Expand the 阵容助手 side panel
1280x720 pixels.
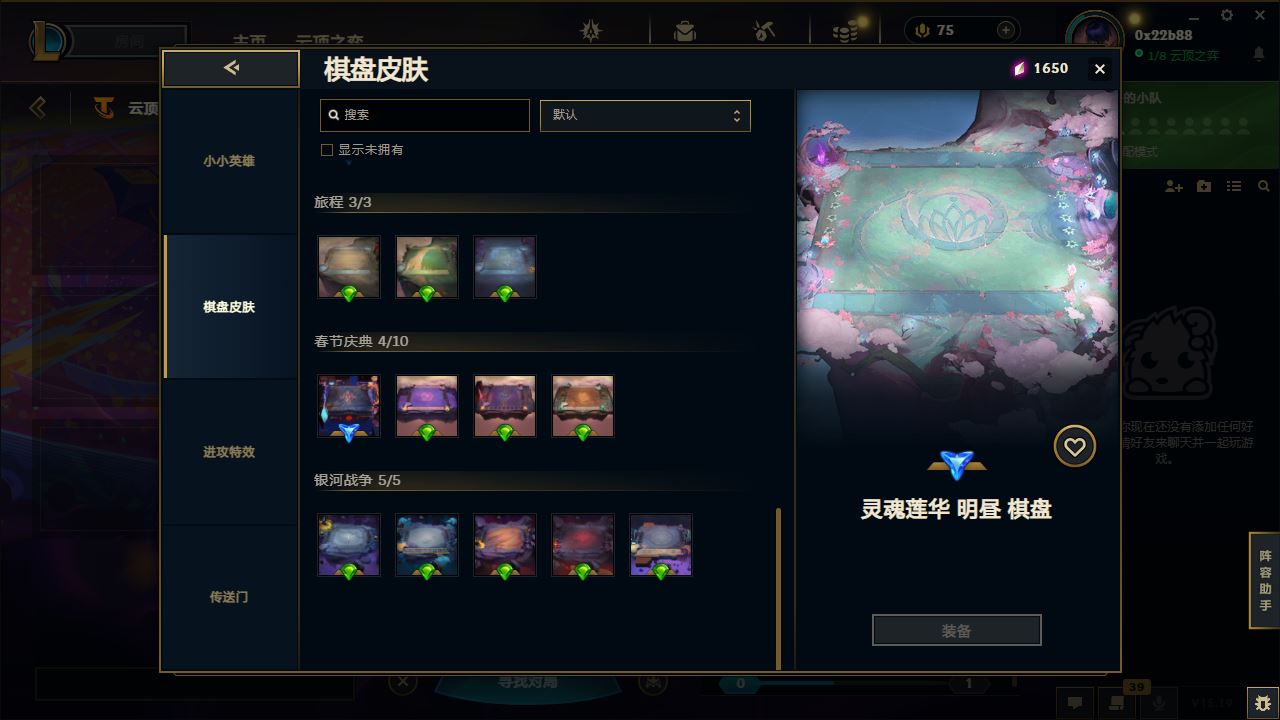click(x=1265, y=580)
